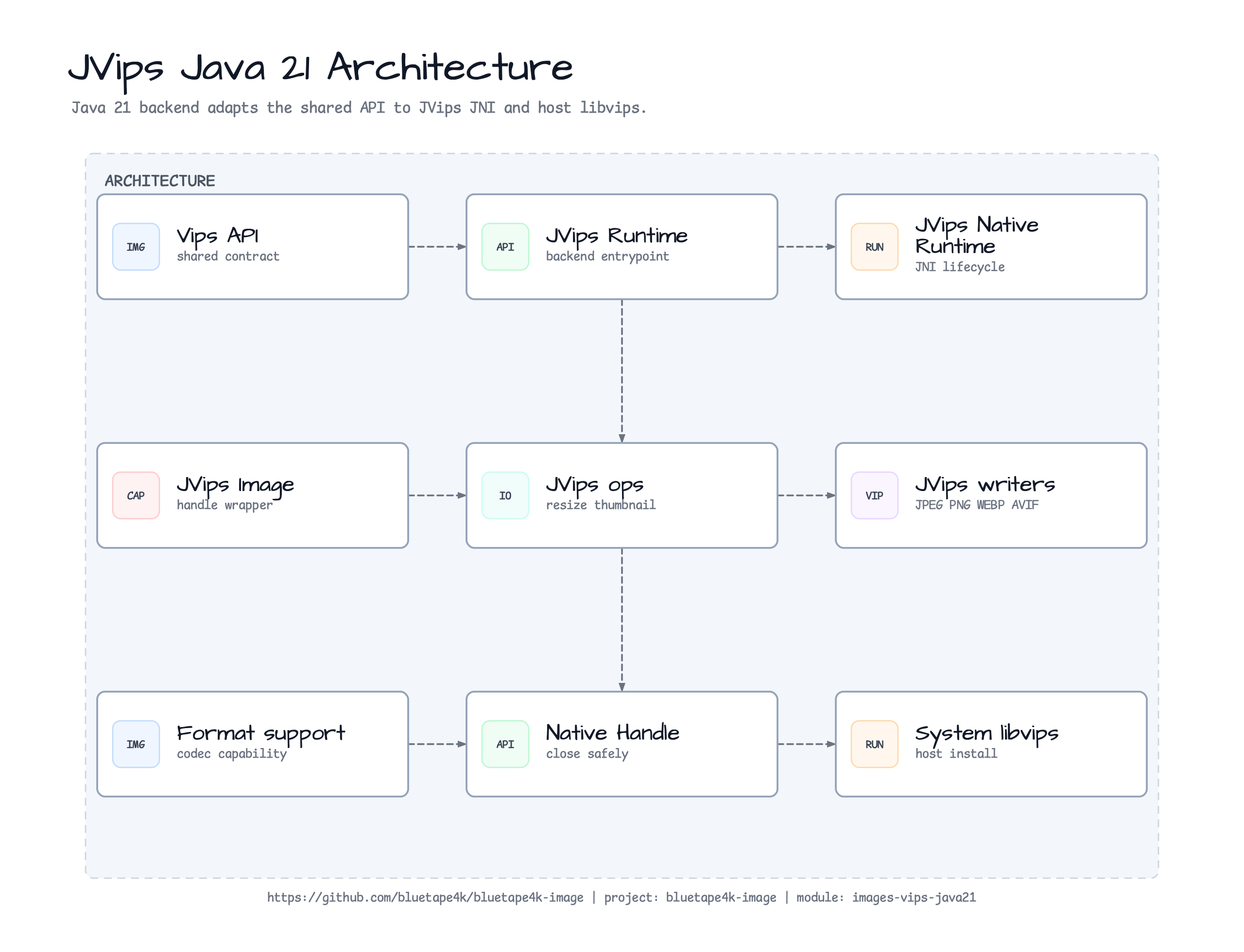Click the CAP badge in JVips Image card
The image size is (1244, 952).
[x=136, y=496]
